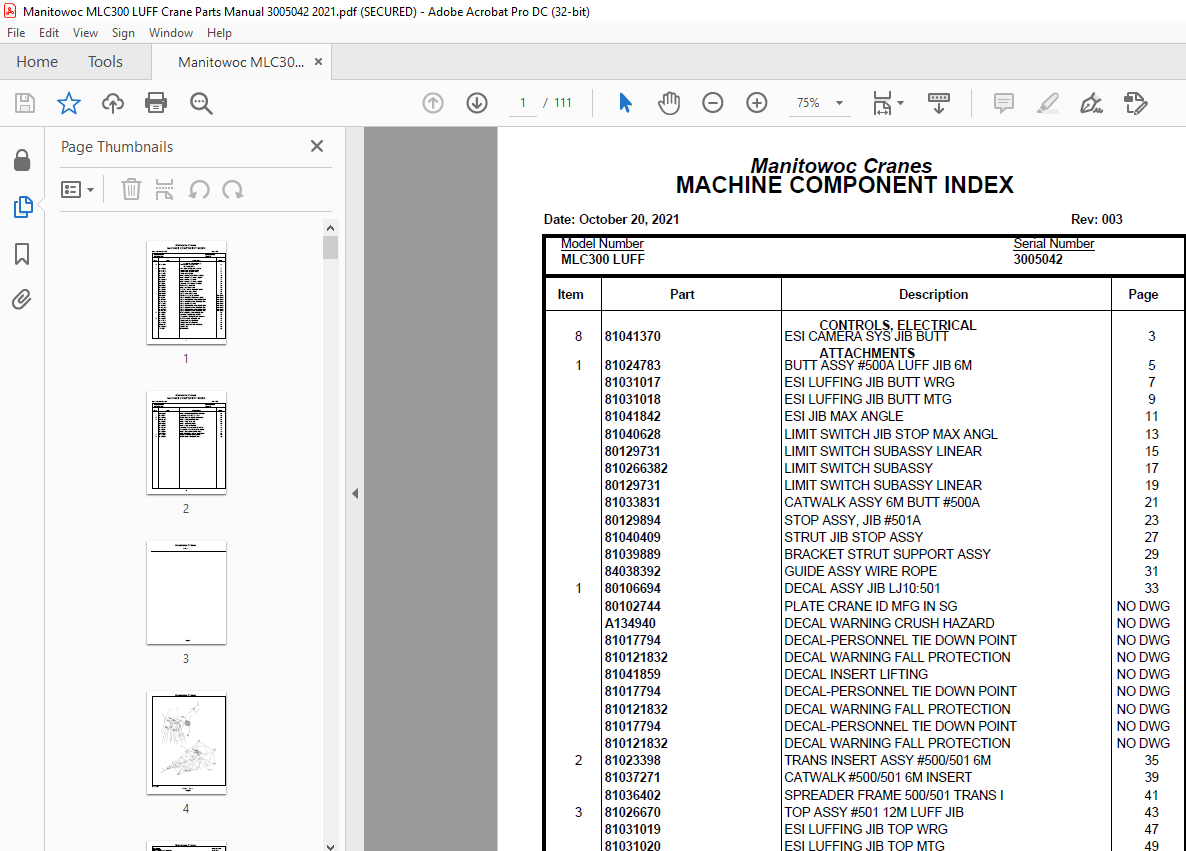Click the read mode keyboard icon
Image resolution: width=1186 pixels, height=851 pixels.
939,103
